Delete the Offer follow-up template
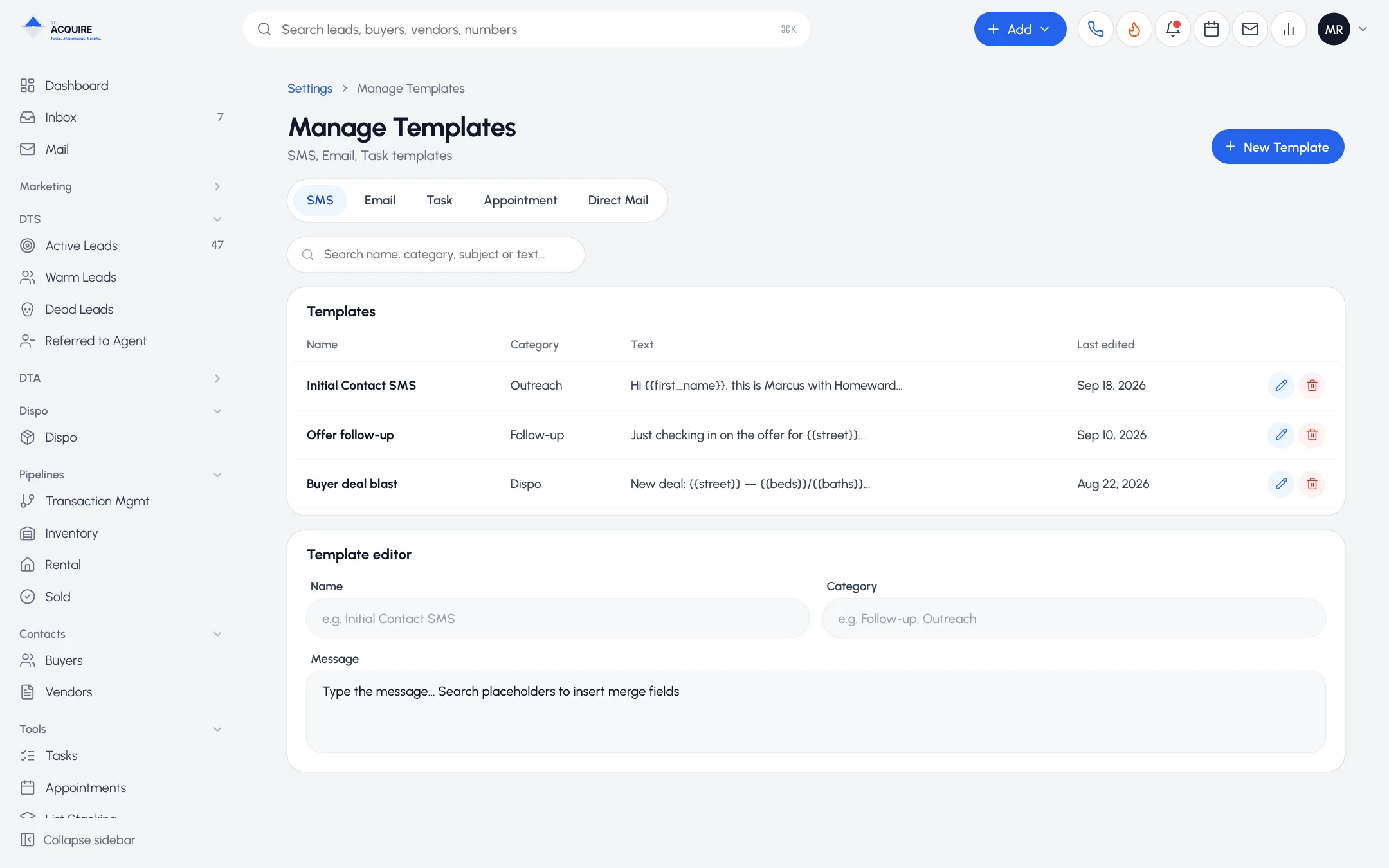1389x868 pixels. tap(1312, 435)
